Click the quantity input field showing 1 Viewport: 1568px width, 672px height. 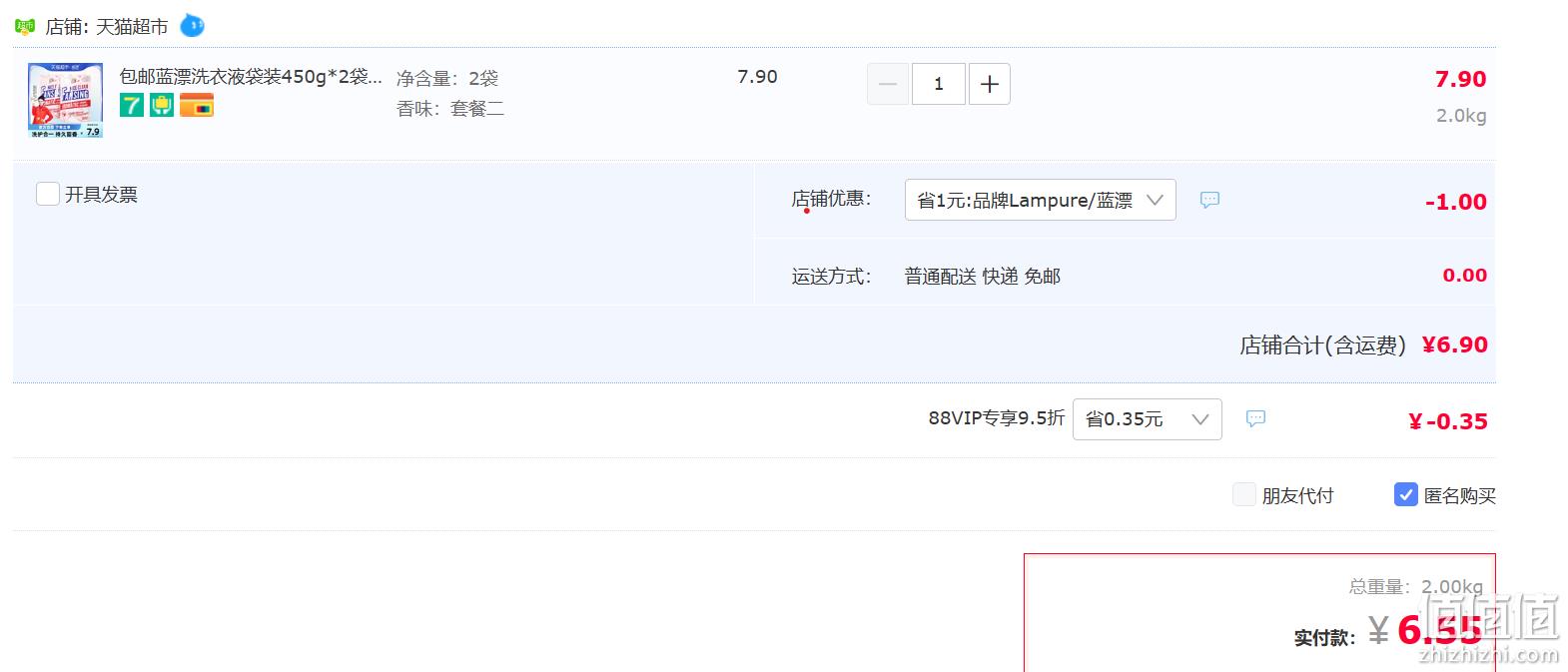click(x=939, y=84)
